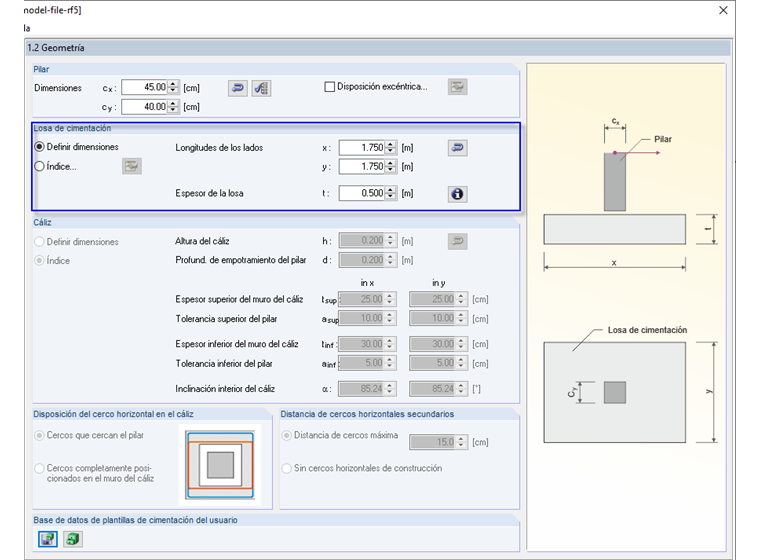The width and height of the screenshot is (760, 560).
Task: Select Definir dimensiones for Losa de cimentación
Action: point(40,147)
